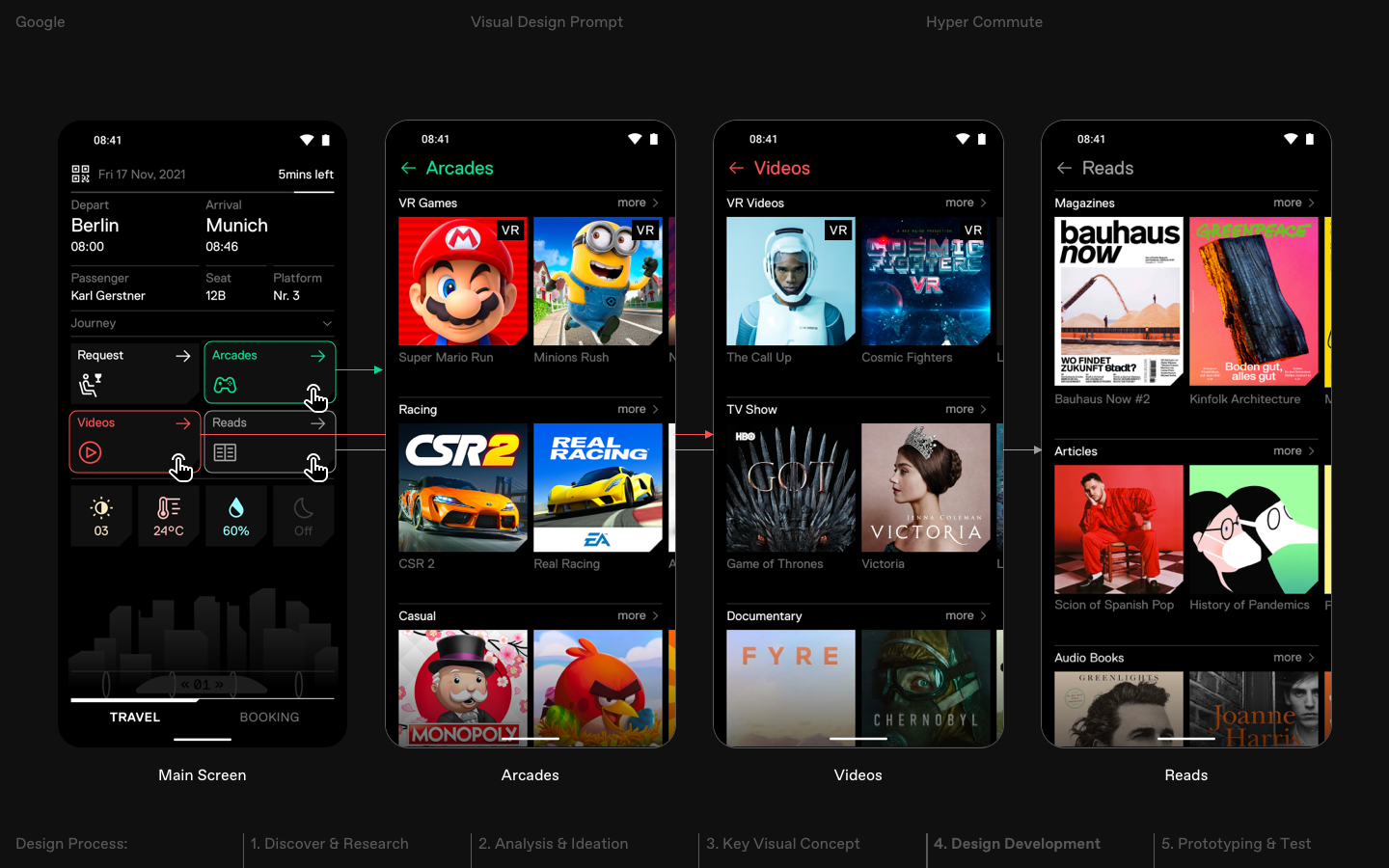Open the FYRE documentary thumbnail
The image size is (1389, 868).
pos(791,688)
